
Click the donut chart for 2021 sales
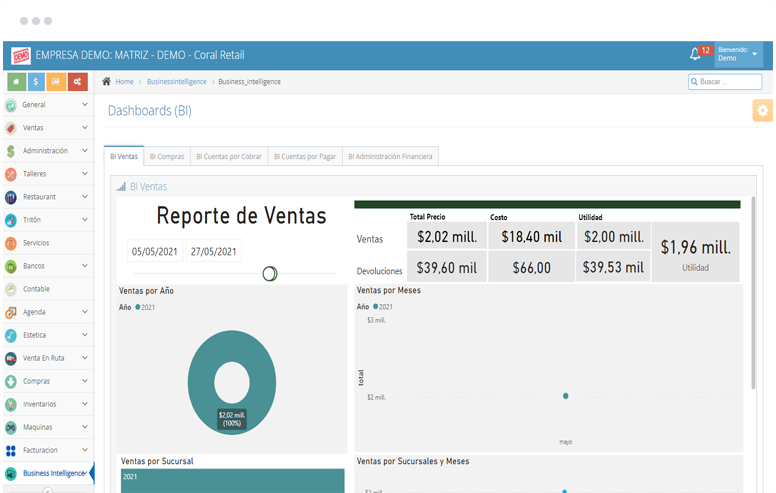(x=232, y=382)
